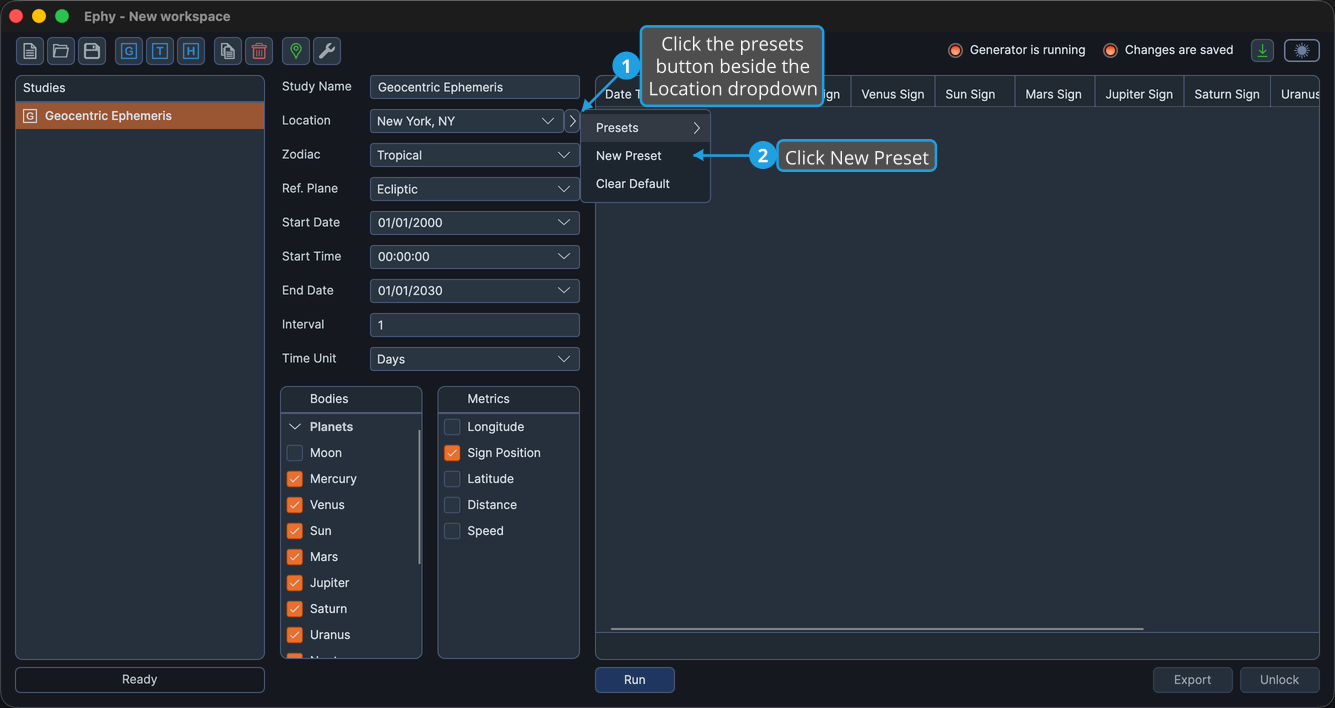Open the Start Date picker
This screenshot has width=1335, height=708.
(x=474, y=223)
